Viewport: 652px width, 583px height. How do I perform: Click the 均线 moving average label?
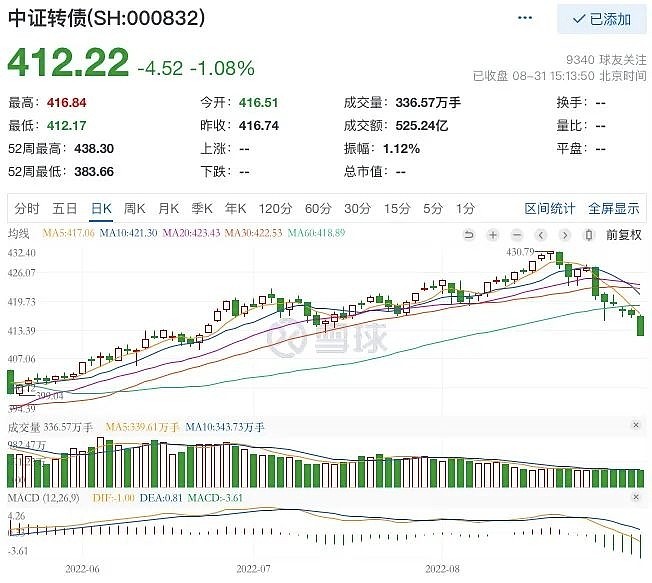click(x=19, y=233)
